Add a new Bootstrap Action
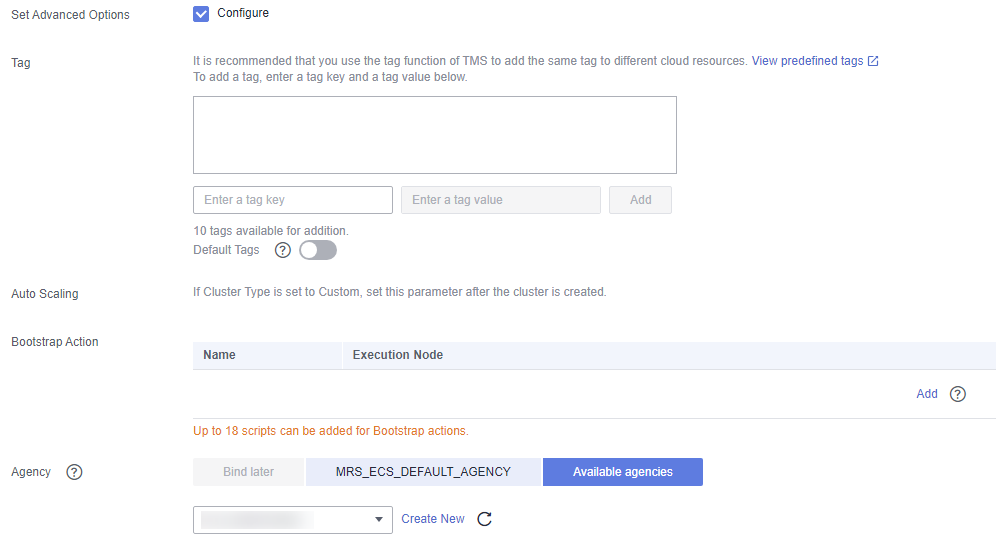The width and height of the screenshot is (996, 540). coord(927,394)
